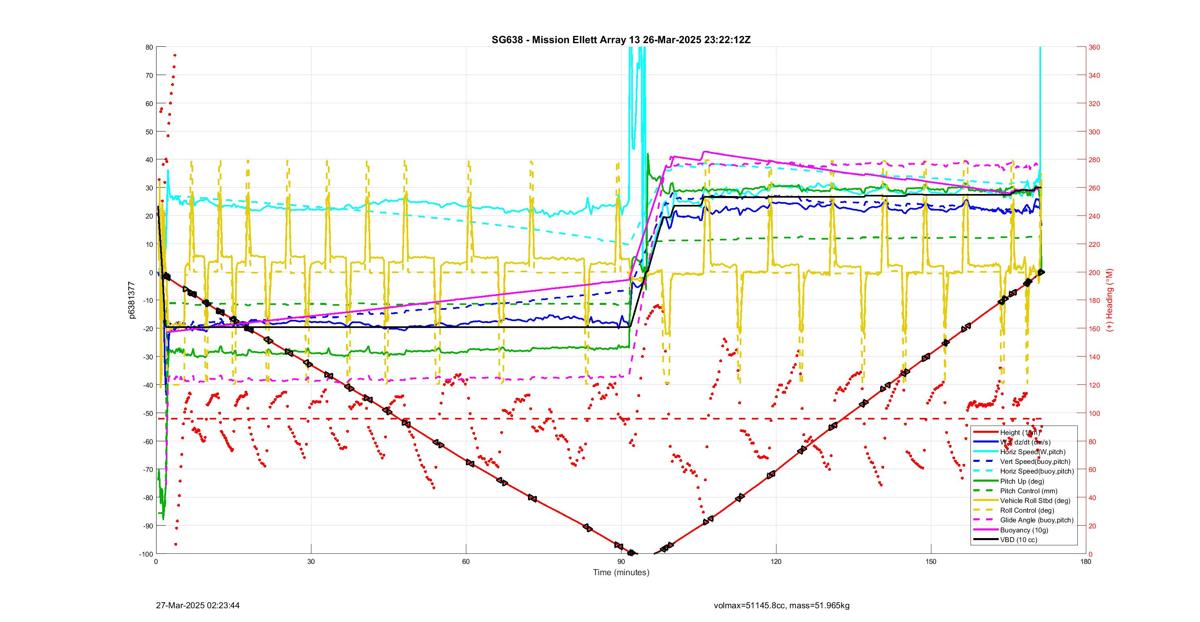Click the '150' tick on the time axis

[931, 562]
